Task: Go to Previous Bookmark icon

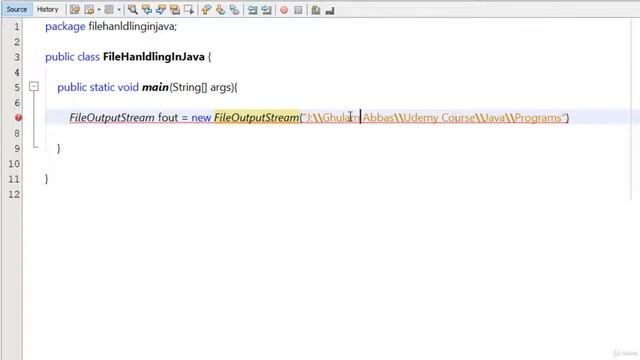Action: (x=206, y=10)
